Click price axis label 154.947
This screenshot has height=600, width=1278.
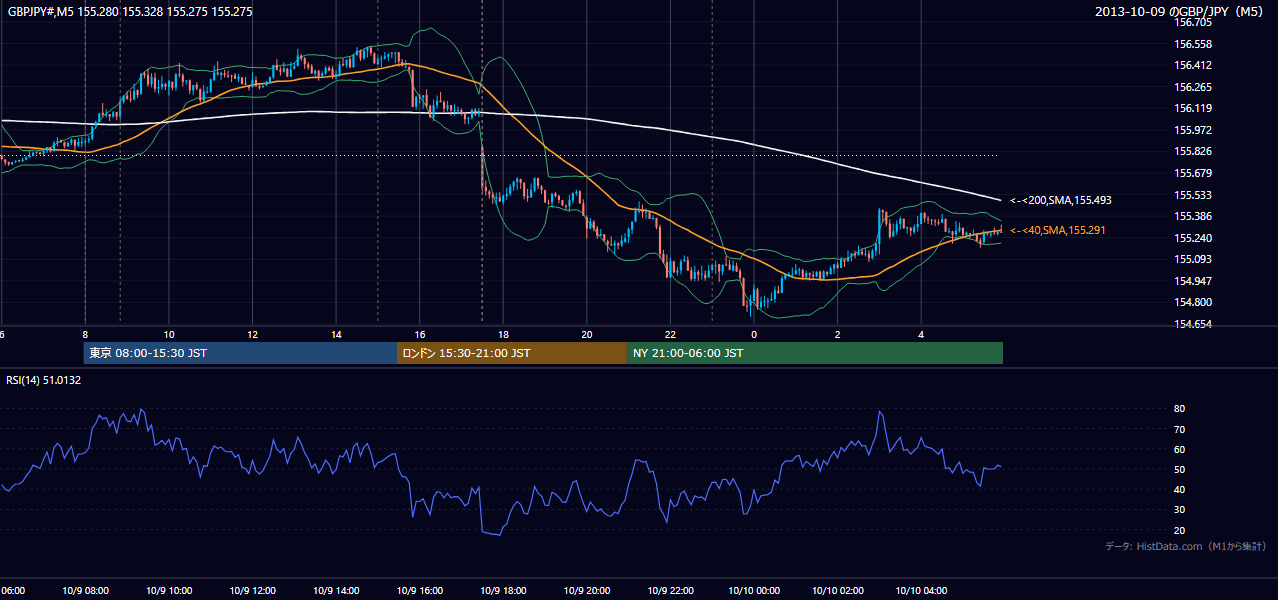pyautogui.click(x=1193, y=281)
